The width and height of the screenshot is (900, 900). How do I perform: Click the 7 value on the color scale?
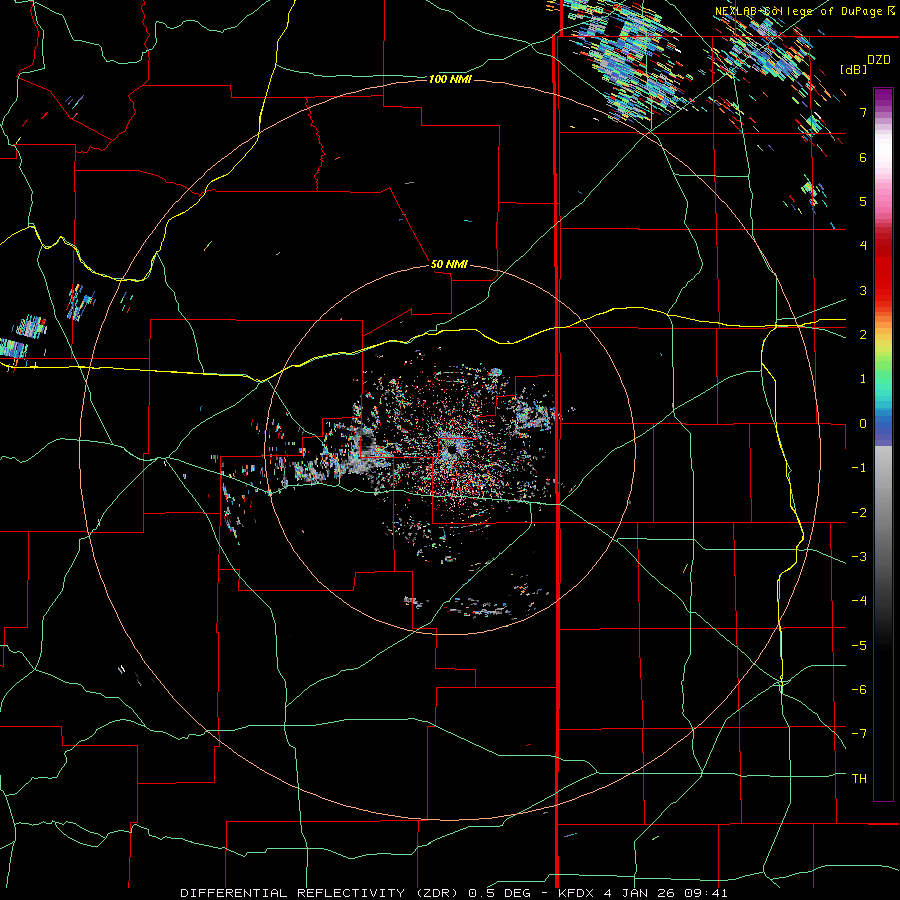click(863, 112)
